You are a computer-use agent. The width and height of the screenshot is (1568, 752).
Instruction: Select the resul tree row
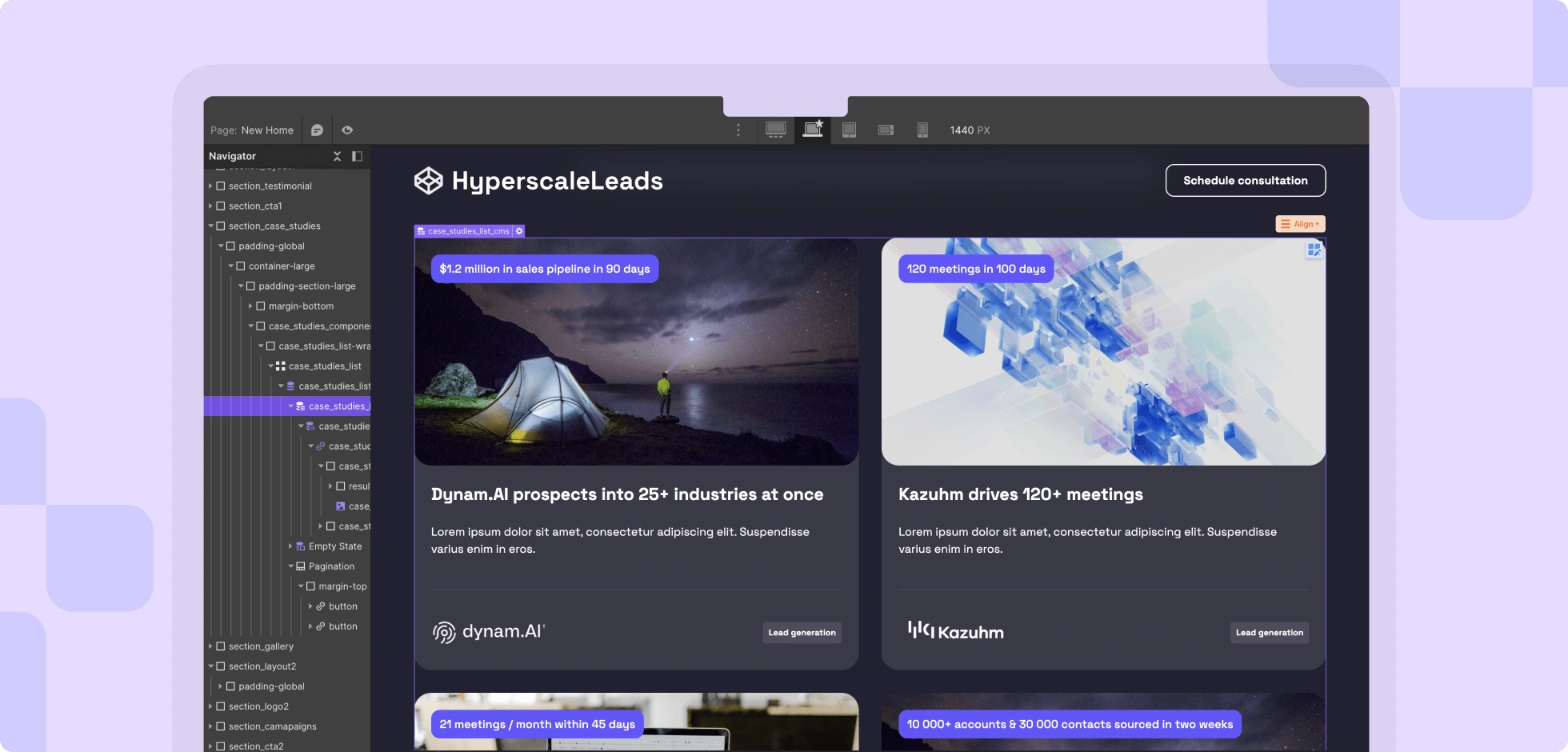[287, 486]
